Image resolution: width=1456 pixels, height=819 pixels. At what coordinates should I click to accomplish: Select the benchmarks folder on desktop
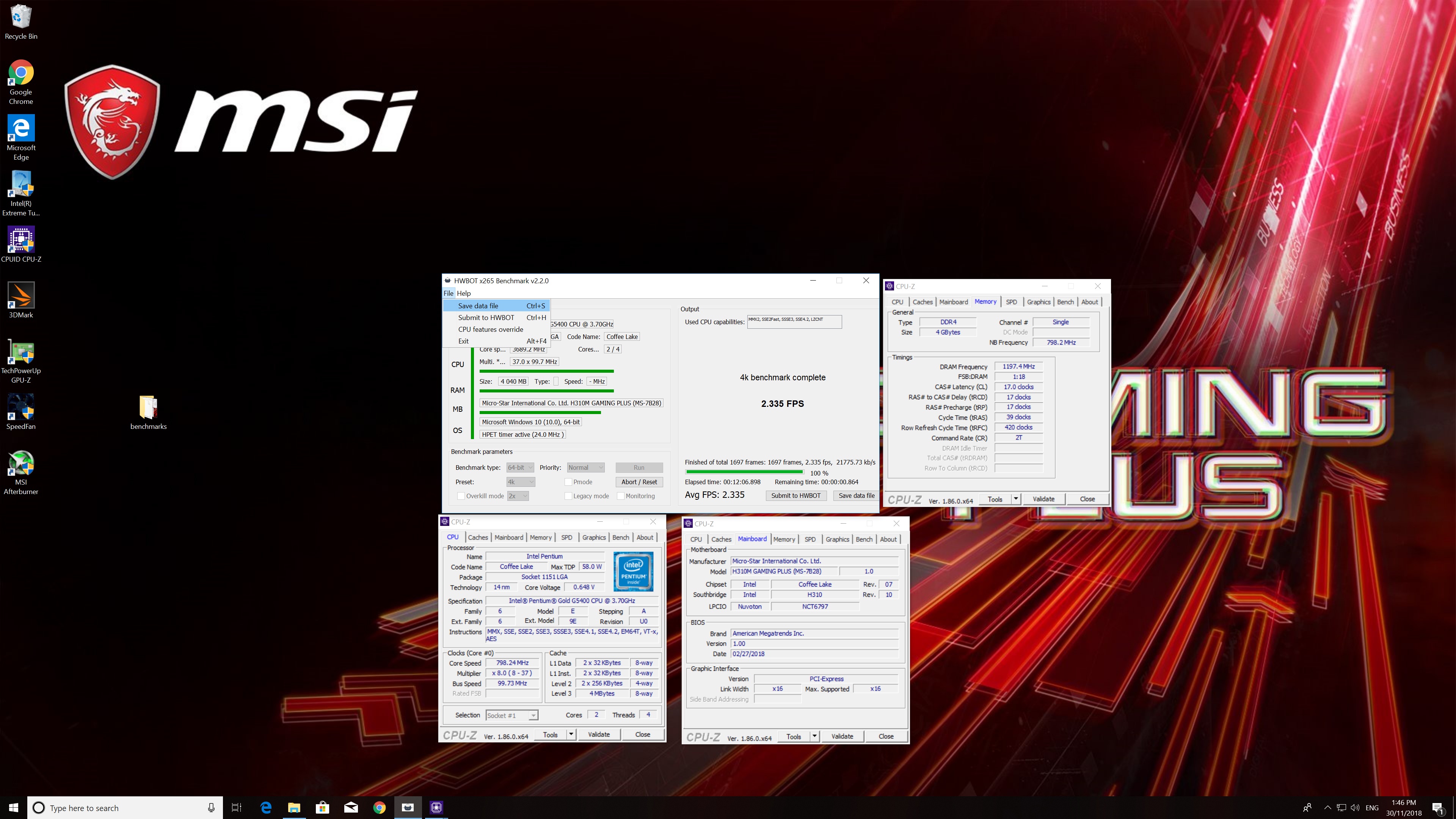pos(148,413)
